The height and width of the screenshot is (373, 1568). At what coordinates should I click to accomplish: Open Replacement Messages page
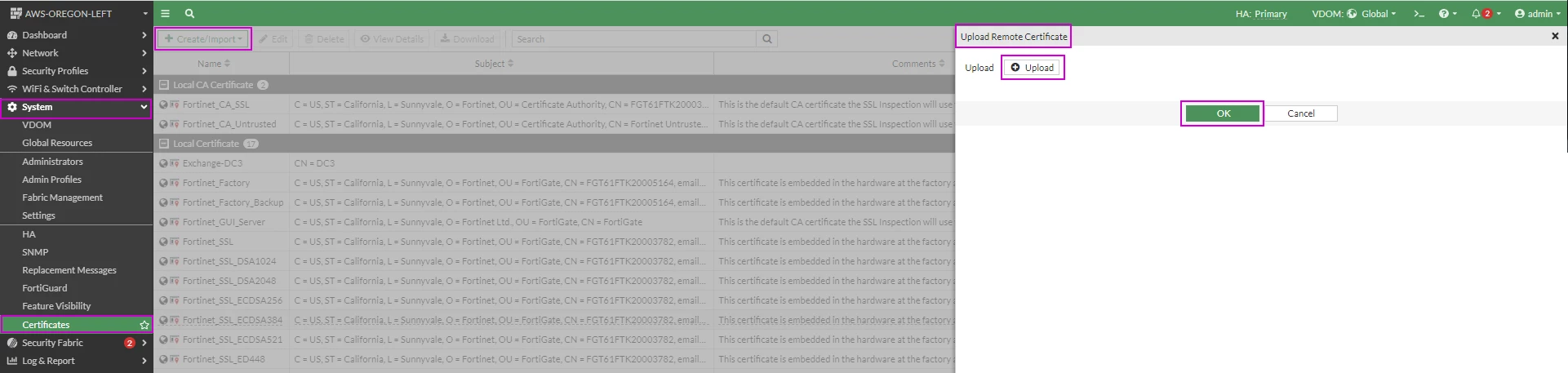tap(77, 270)
